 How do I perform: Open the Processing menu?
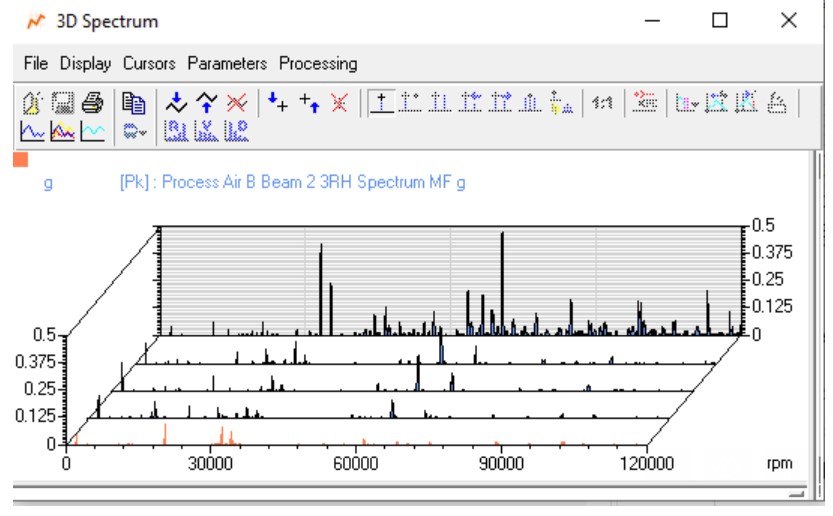(317, 63)
